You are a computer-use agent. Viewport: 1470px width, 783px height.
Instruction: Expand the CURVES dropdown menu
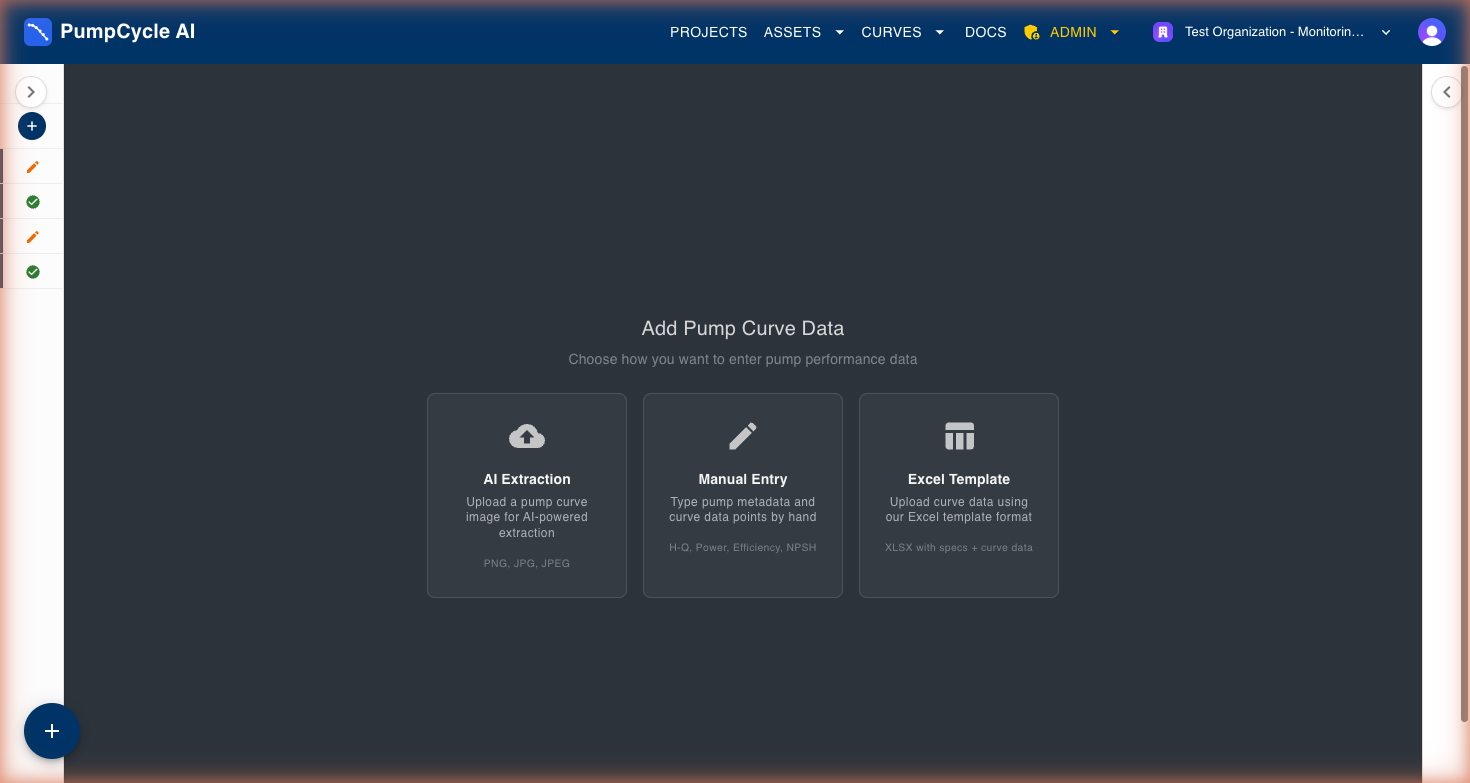902,32
